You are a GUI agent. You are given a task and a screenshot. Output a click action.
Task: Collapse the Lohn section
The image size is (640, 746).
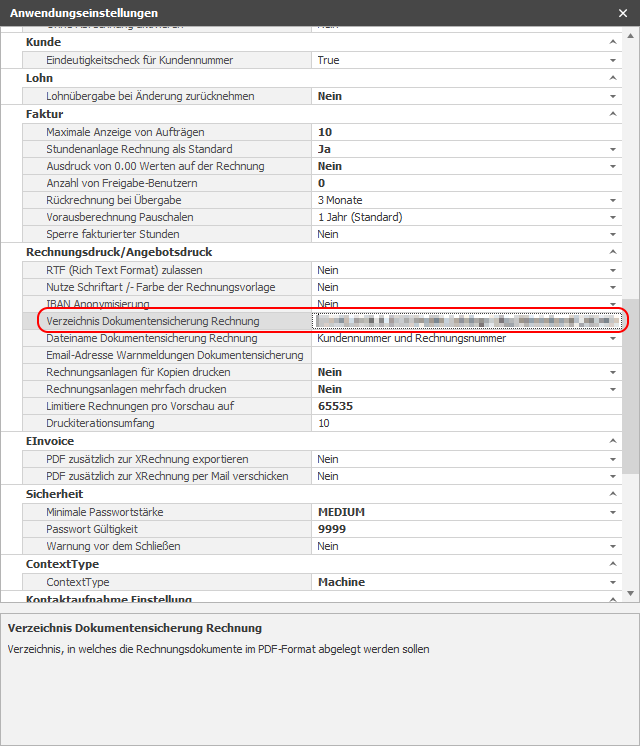click(x=613, y=78)
